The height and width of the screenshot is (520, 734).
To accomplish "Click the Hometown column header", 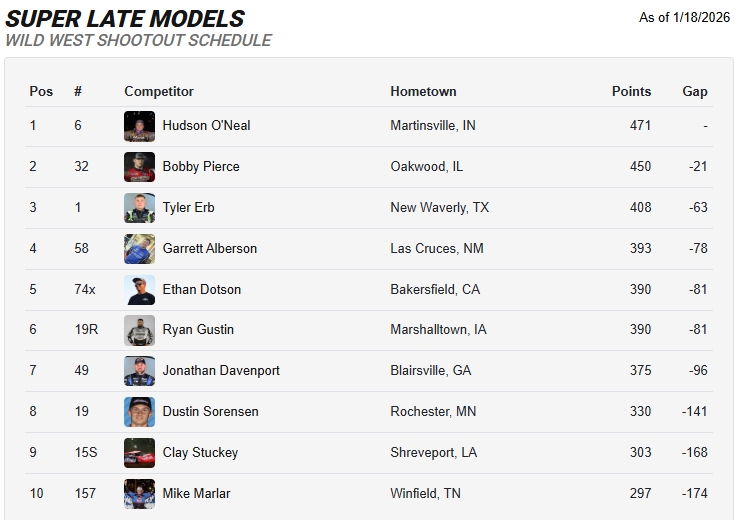I will 423,91.
